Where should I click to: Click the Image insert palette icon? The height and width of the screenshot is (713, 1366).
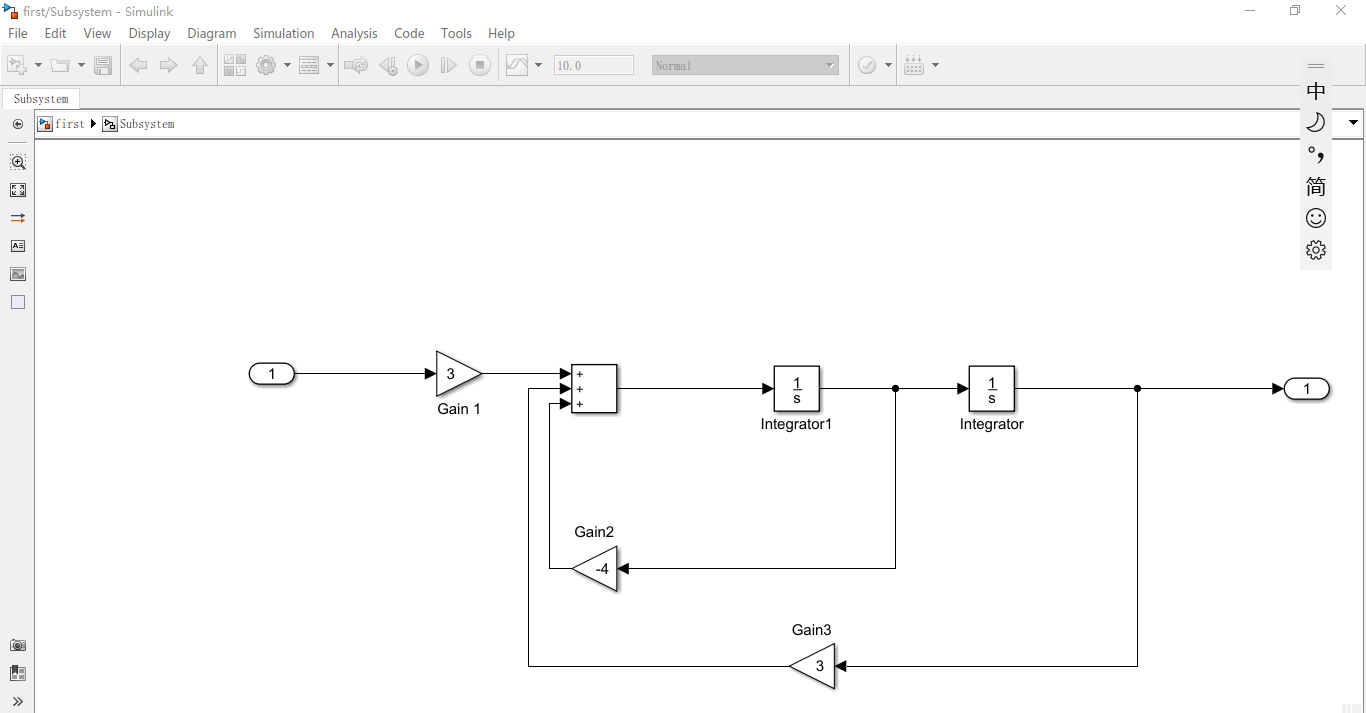tap(18, 274)
